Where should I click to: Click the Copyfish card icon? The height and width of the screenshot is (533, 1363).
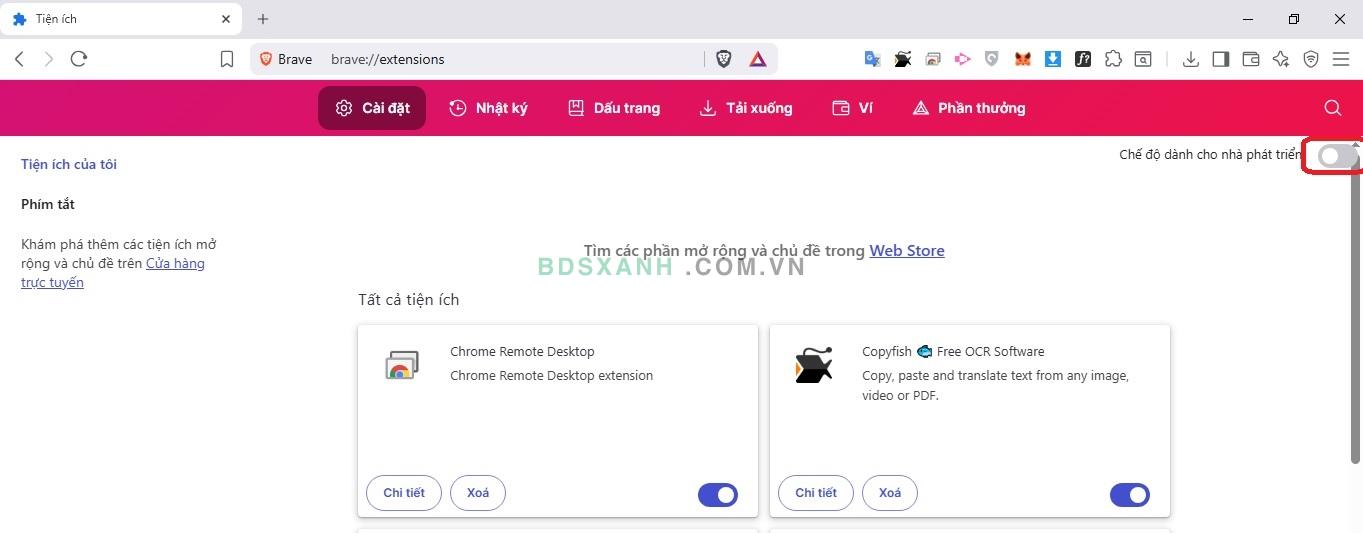click(813, 365)
